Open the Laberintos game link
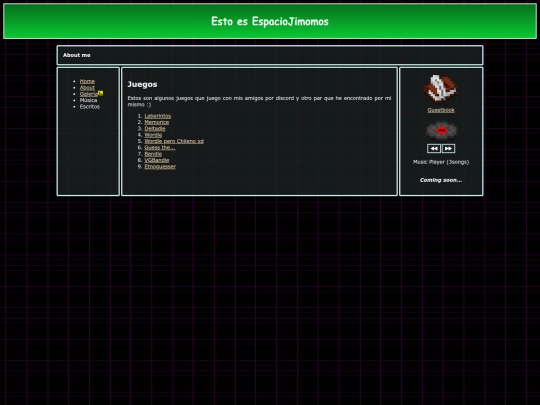Screen dimensions: 540x405 click(158, 116)
